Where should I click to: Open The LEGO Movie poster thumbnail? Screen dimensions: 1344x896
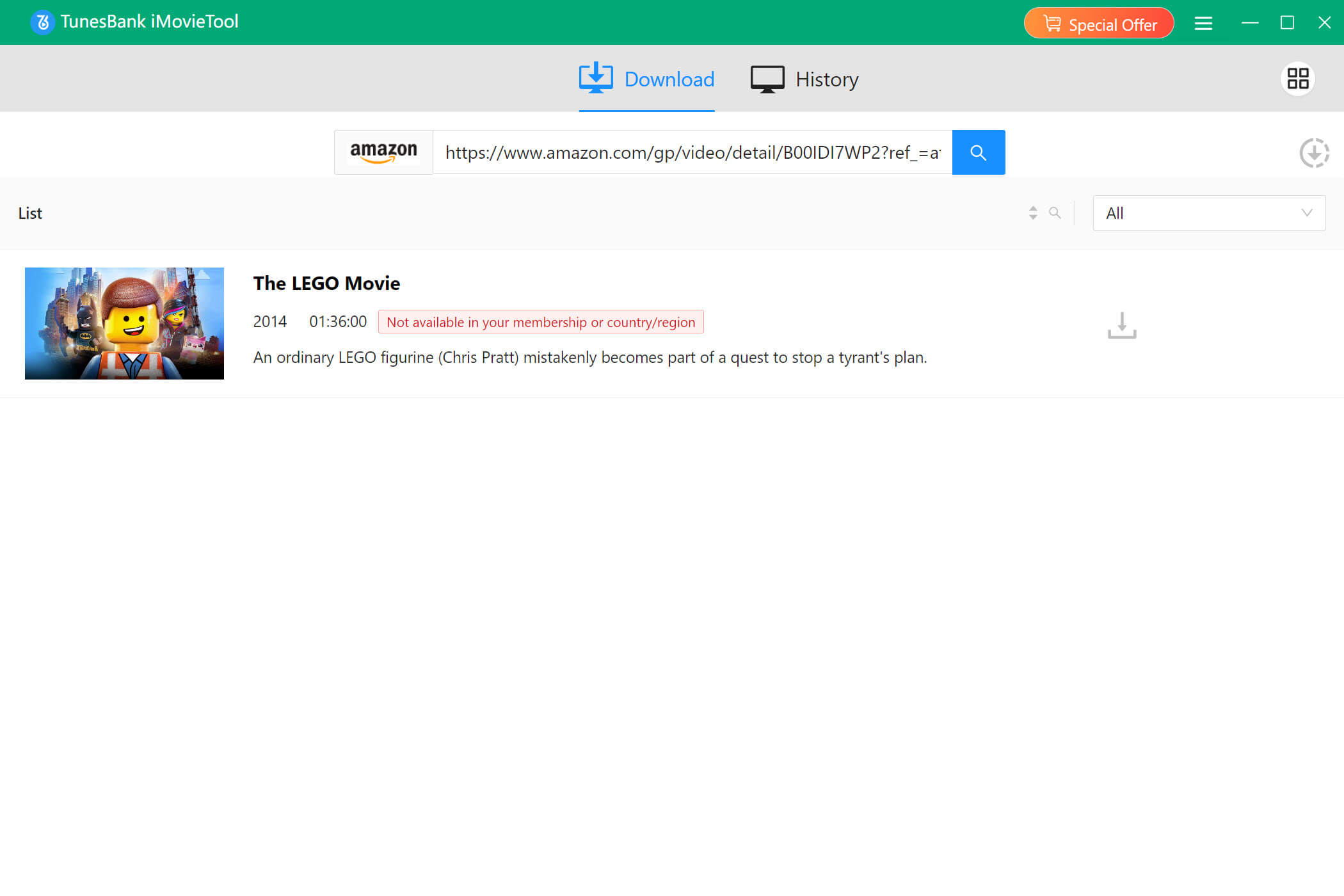[124, 323]
